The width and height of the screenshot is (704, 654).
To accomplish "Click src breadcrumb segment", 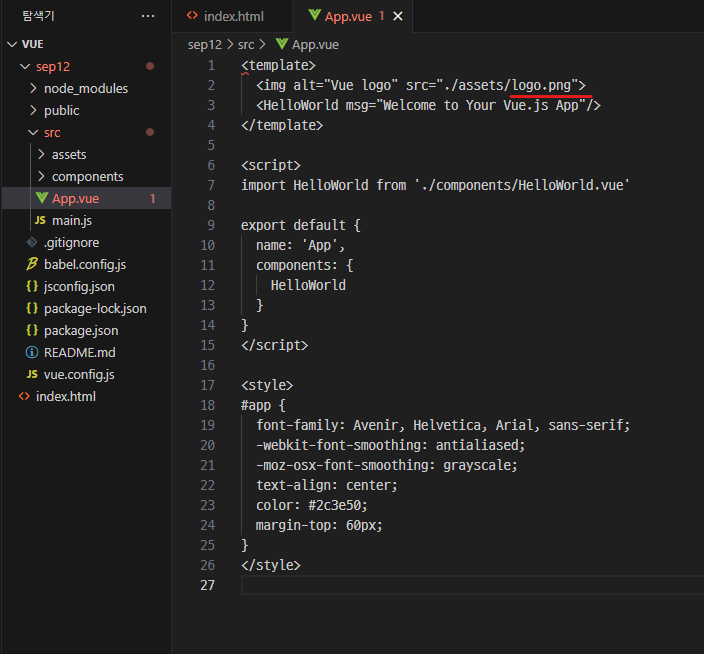I will [246, 45].
